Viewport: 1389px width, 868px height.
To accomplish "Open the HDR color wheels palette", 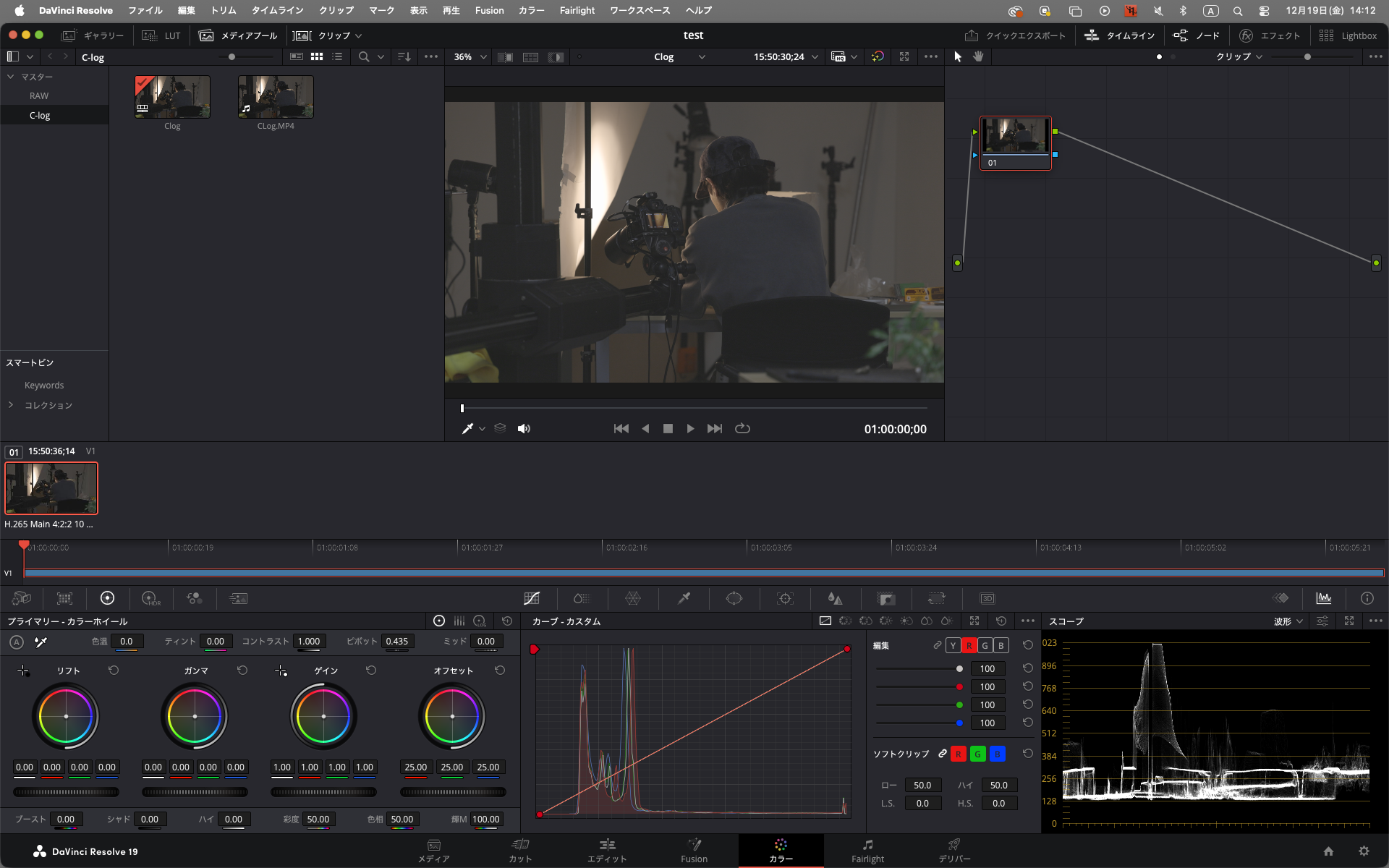I will [x=150, y=598].
